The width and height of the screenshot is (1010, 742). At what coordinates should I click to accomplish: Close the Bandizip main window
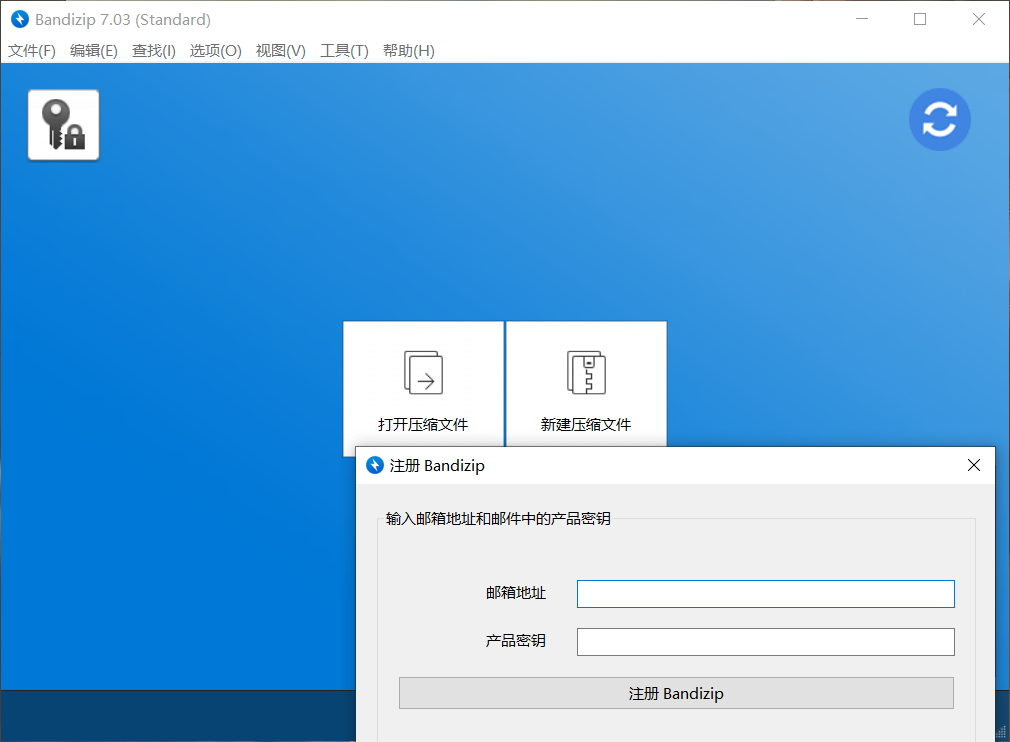[x=978, y=19]
